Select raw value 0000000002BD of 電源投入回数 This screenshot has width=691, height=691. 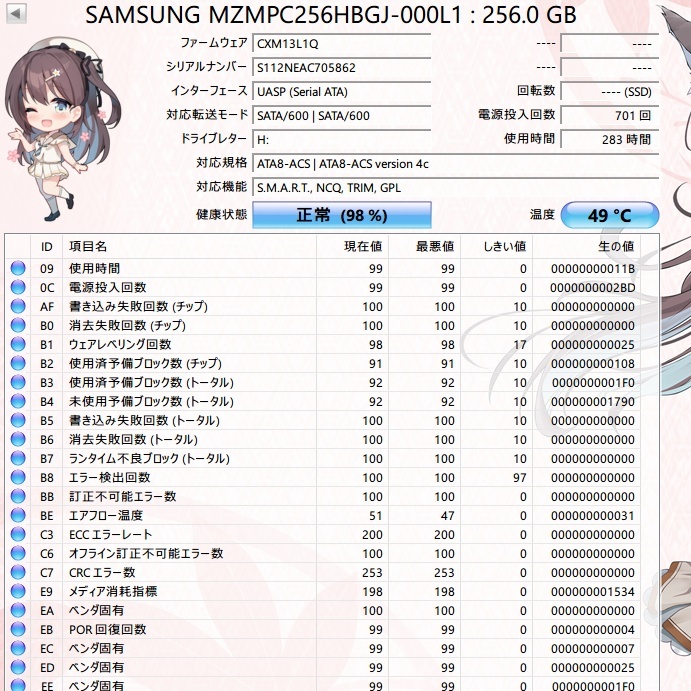coord(592,287)
